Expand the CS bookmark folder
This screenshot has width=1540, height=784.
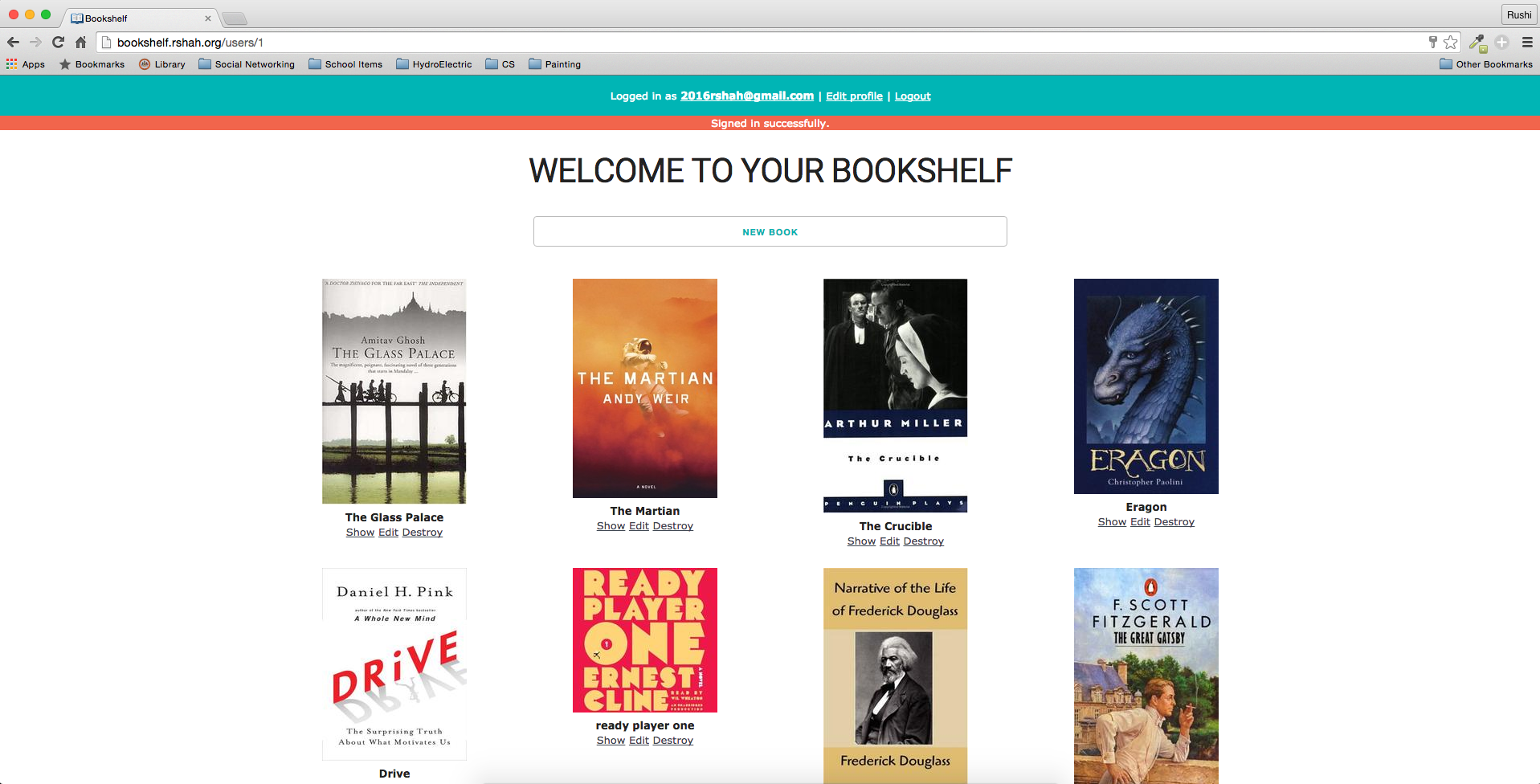point(500,64)
